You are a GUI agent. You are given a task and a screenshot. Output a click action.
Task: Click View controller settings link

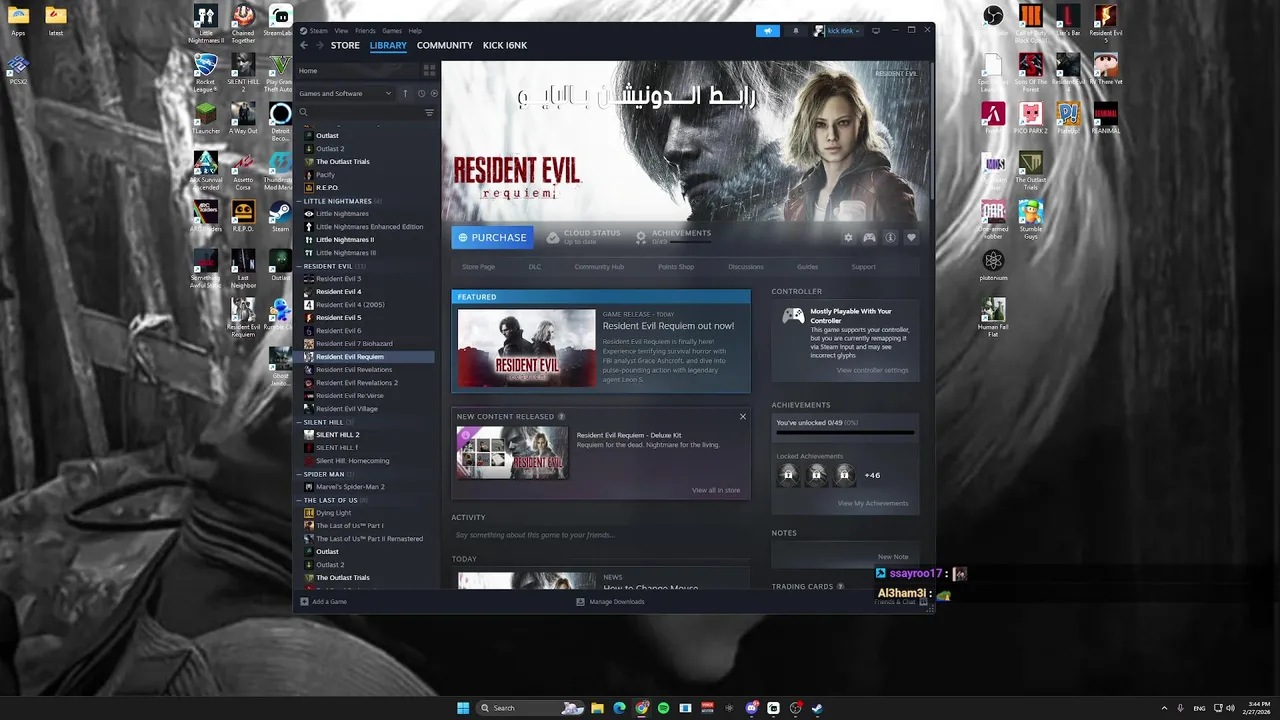click(x=873, y=370)
